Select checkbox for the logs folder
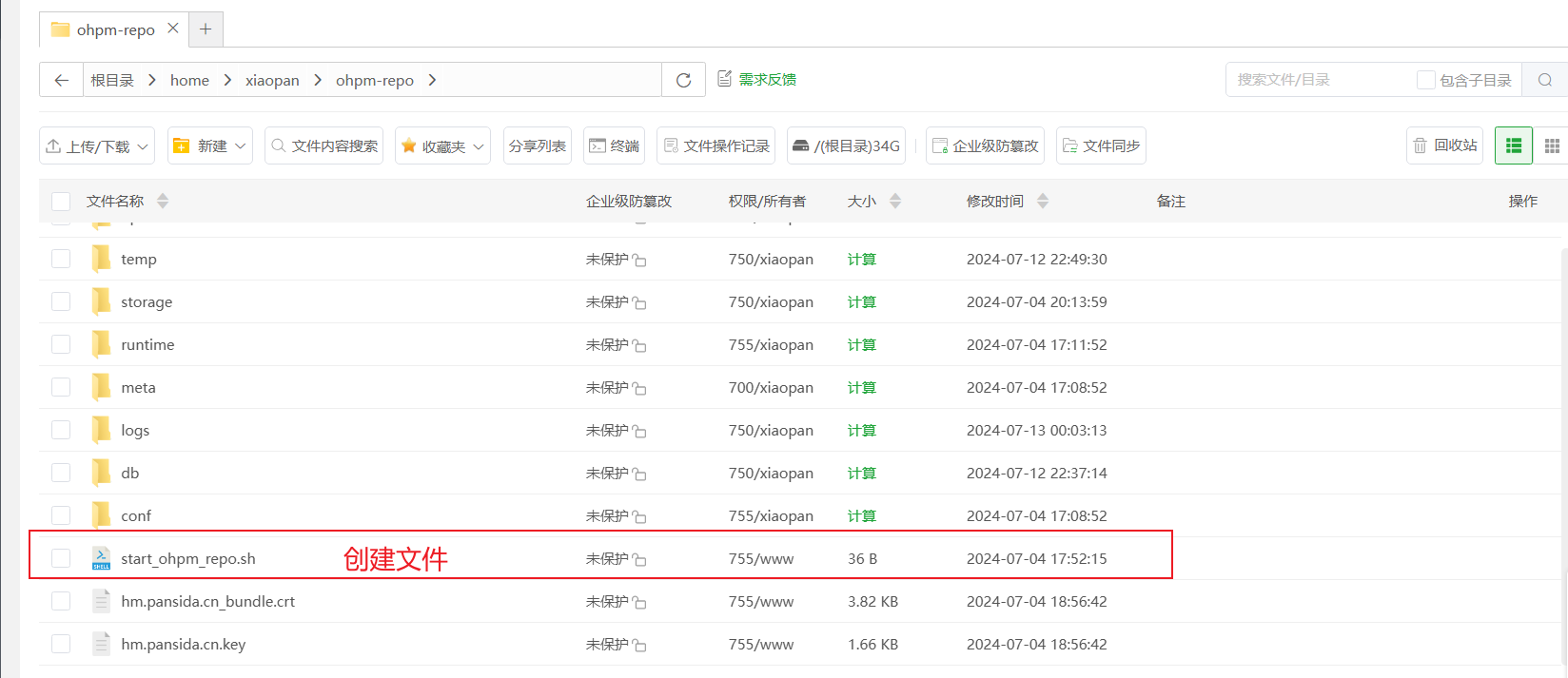The image size is (1568, 678). (61, 430)
